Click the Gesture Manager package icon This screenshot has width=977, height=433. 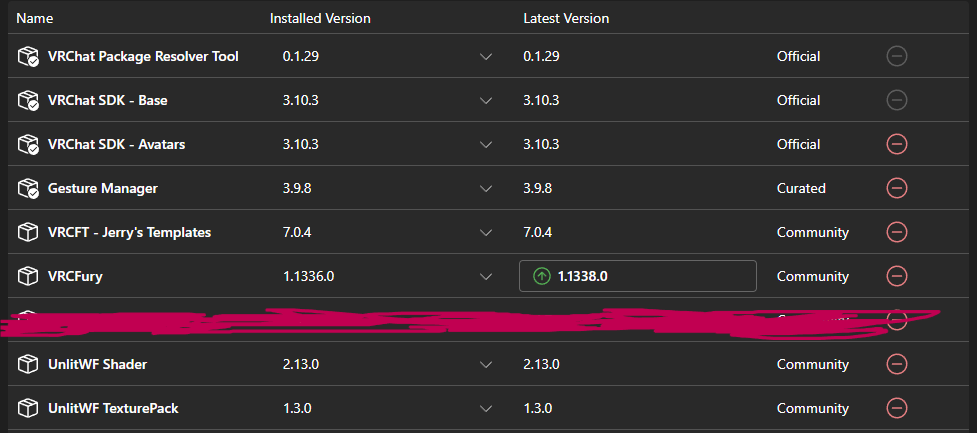pos(28,188)
